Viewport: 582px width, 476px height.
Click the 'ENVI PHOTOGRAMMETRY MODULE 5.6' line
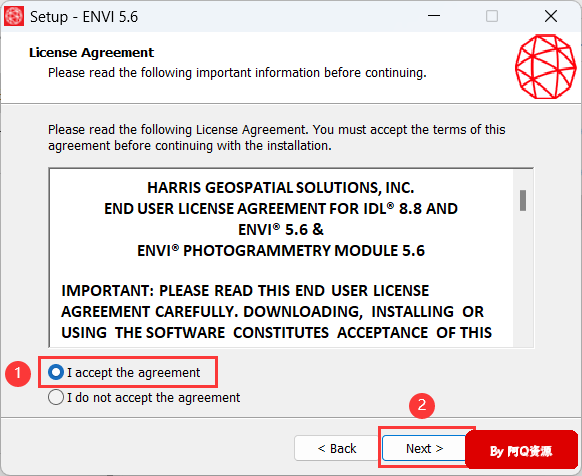pyautogui.click(x=281, y=251)
